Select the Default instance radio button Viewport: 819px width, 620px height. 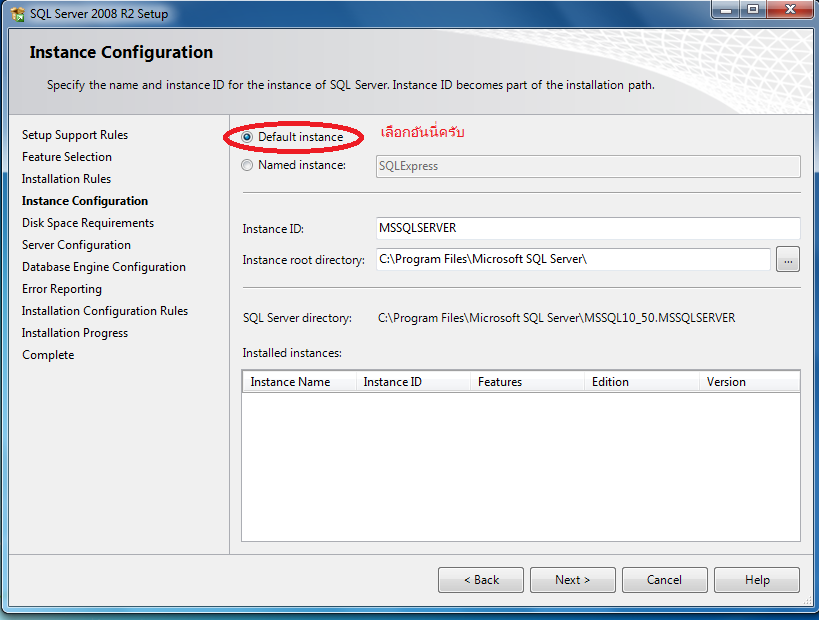(247, 137)
